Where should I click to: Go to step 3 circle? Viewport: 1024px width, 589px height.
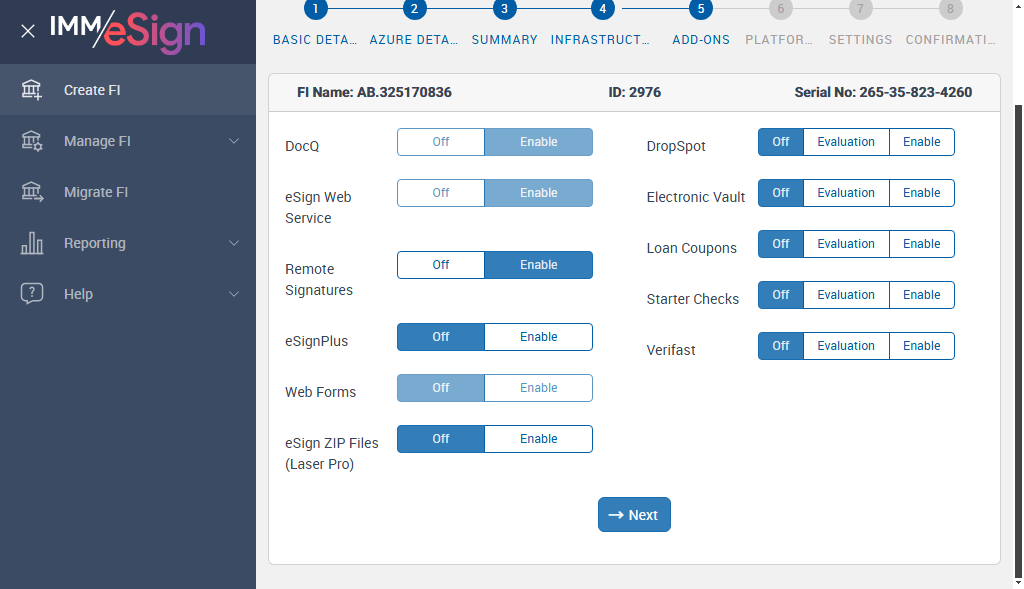[504, 8]
